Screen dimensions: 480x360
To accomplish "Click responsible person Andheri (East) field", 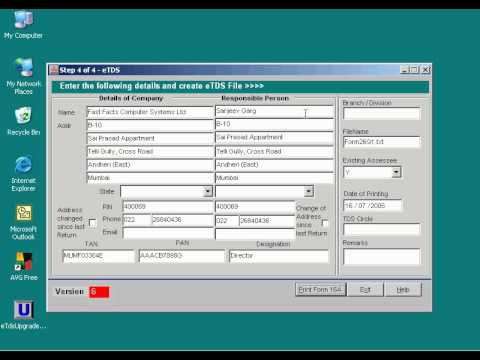I will coord(274,165).
